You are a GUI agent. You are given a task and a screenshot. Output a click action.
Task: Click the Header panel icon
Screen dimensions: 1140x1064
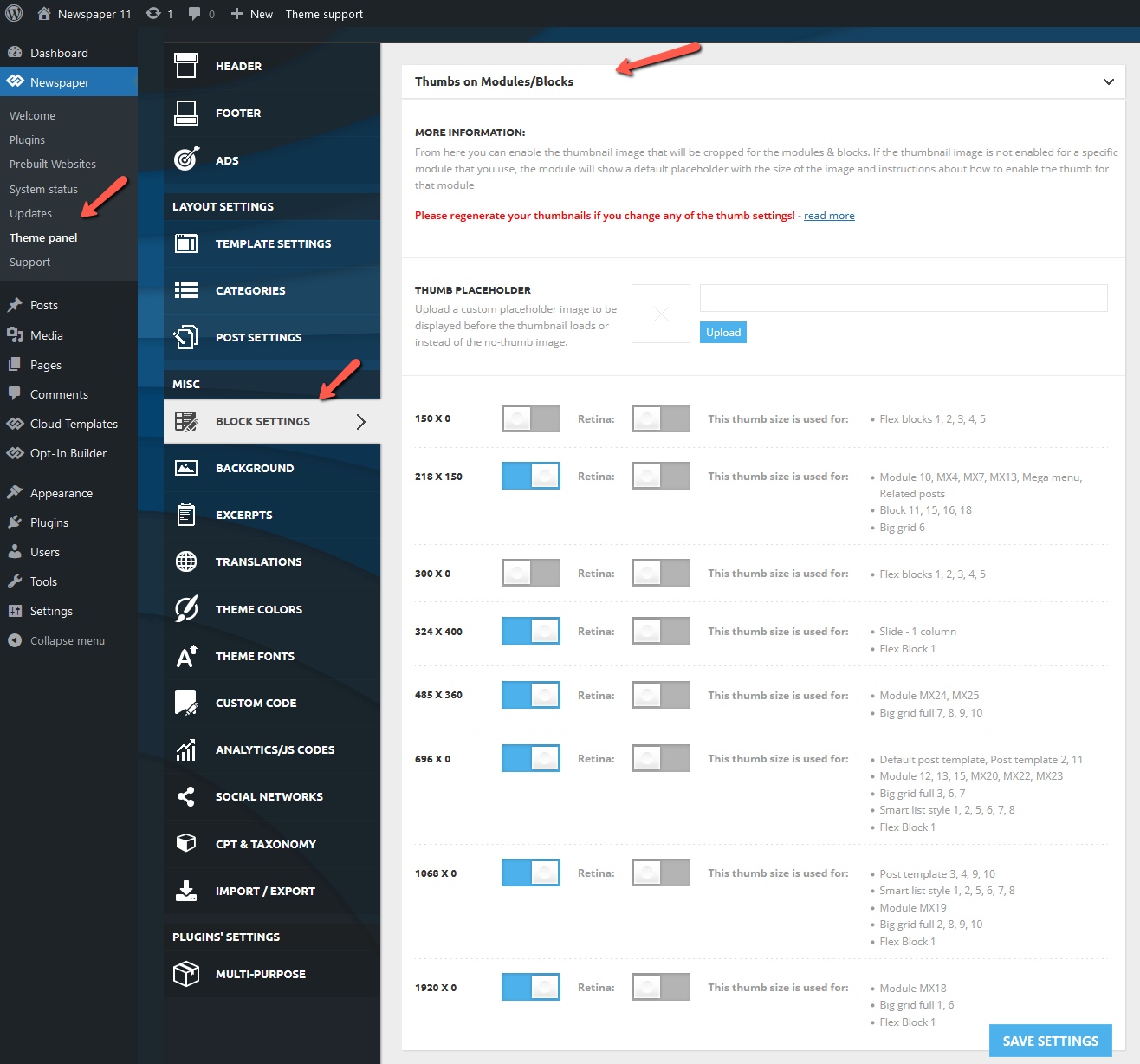[186, 66]
